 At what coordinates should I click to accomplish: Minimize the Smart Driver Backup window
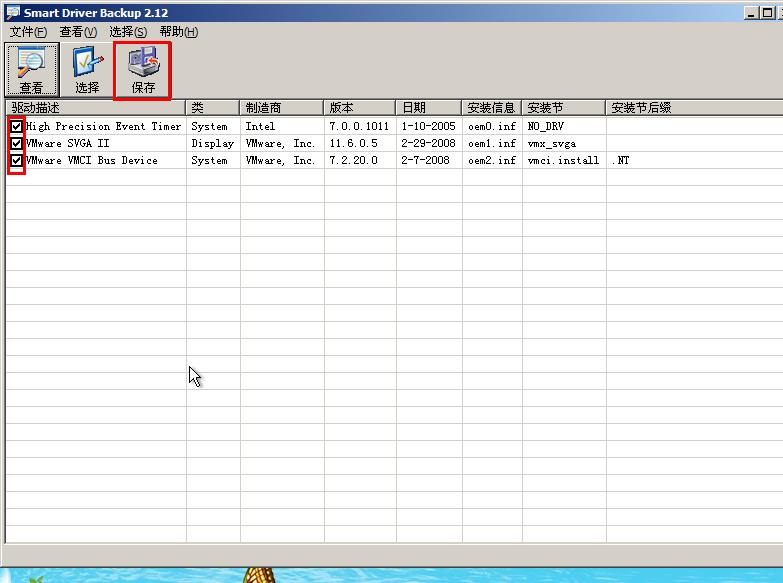[x=752, y=13]
